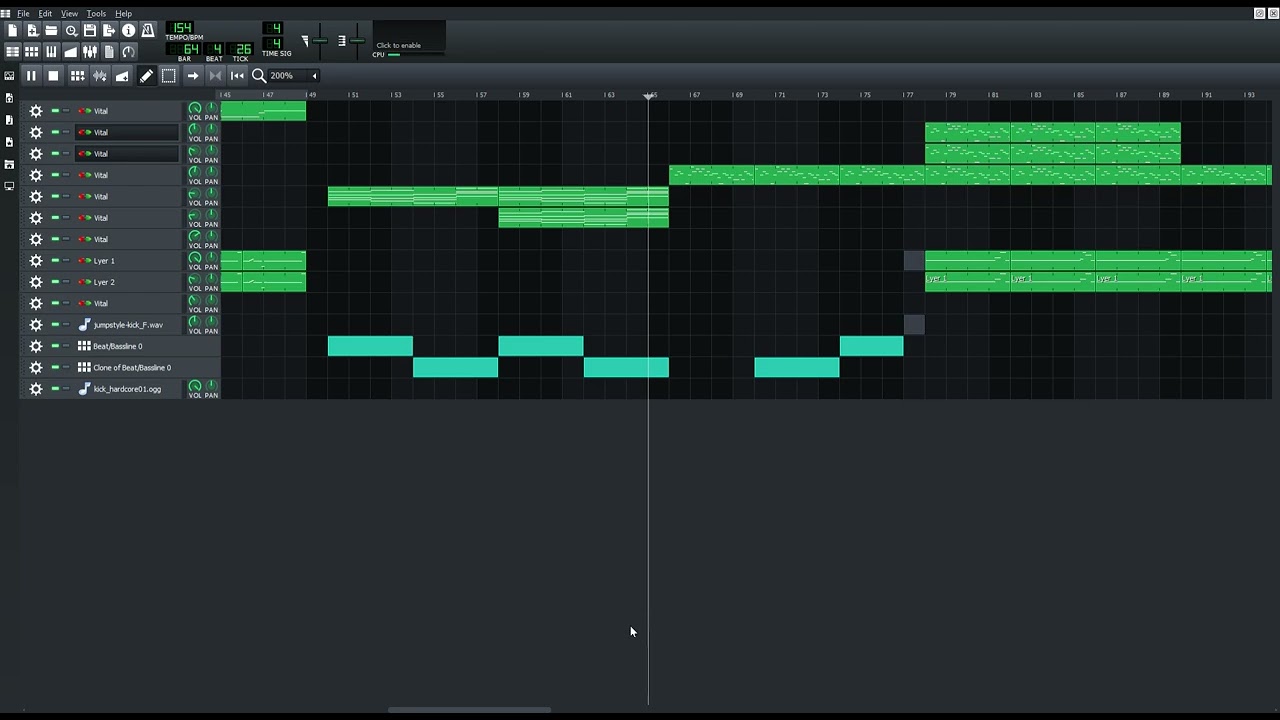The height and width of the screenshot is (720, 1280).
Task: Select the Edit mode selection tool
Action: click(x=169, y=76)
